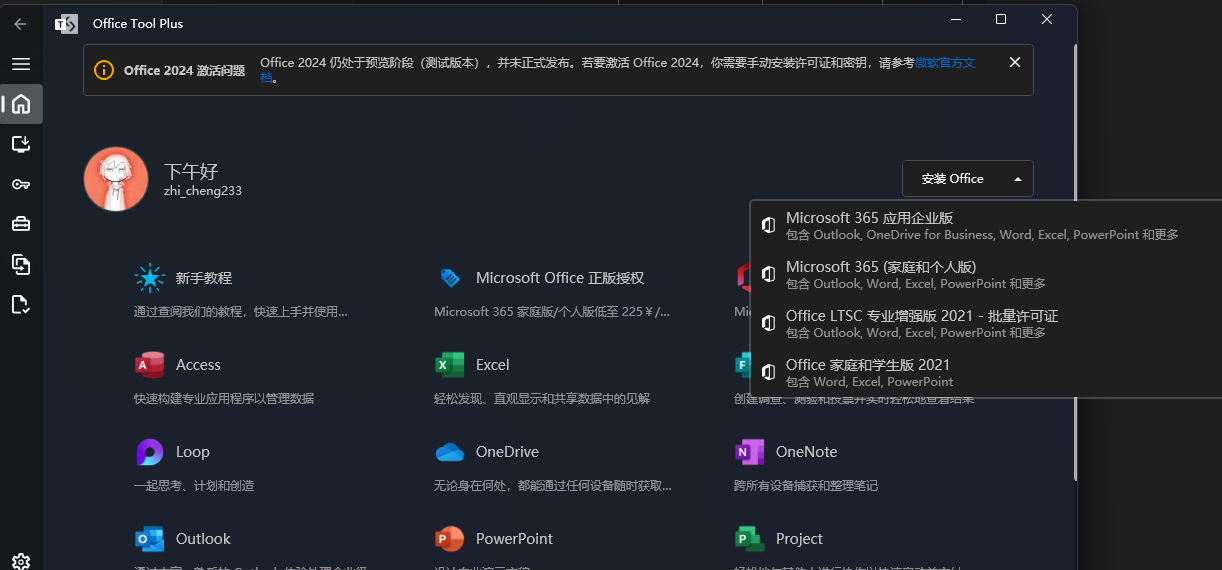This screenshot has height=570, width=1222.
Task: Select the Home icon in the sidebar
Action: (x=21, y=104)
